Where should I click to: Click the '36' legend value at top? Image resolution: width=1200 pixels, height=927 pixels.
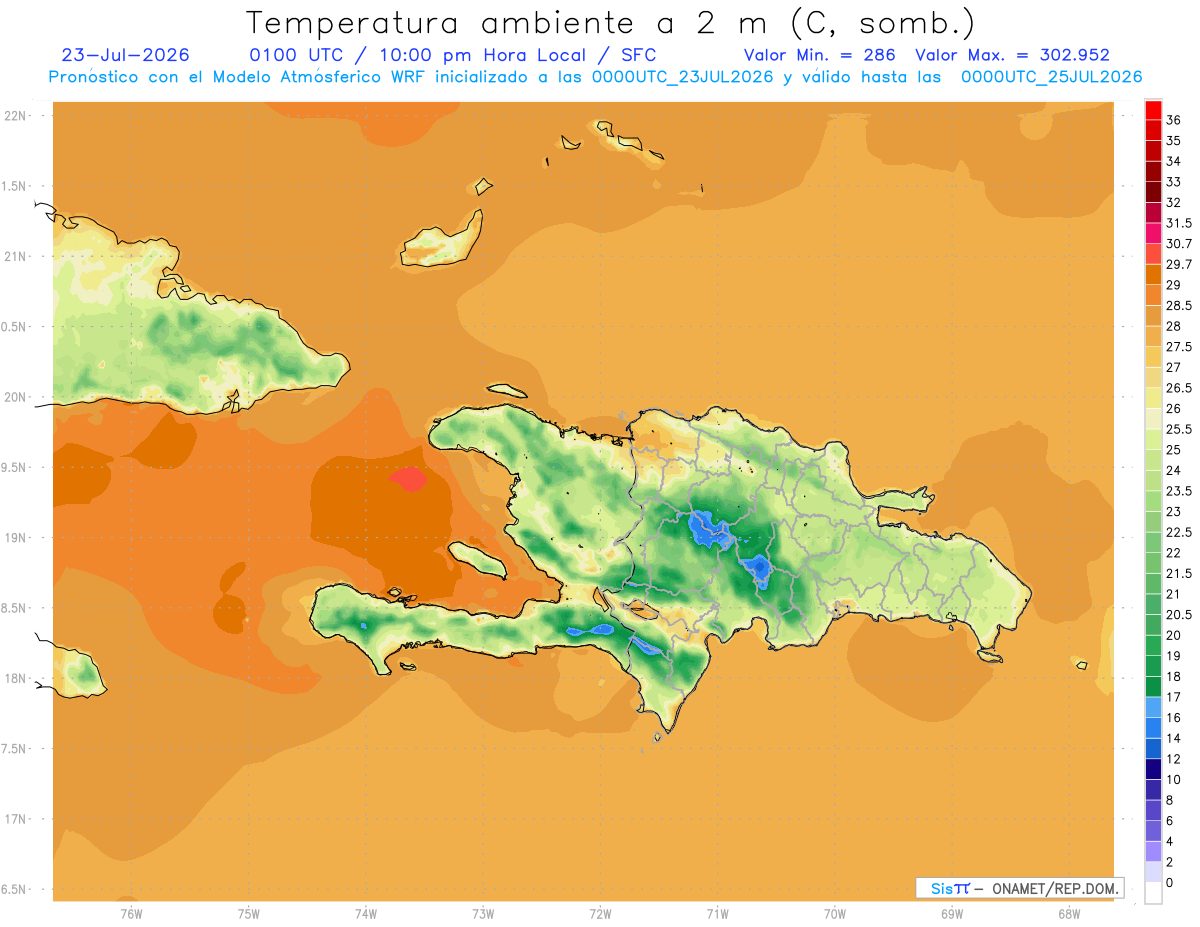point(1173,120)
